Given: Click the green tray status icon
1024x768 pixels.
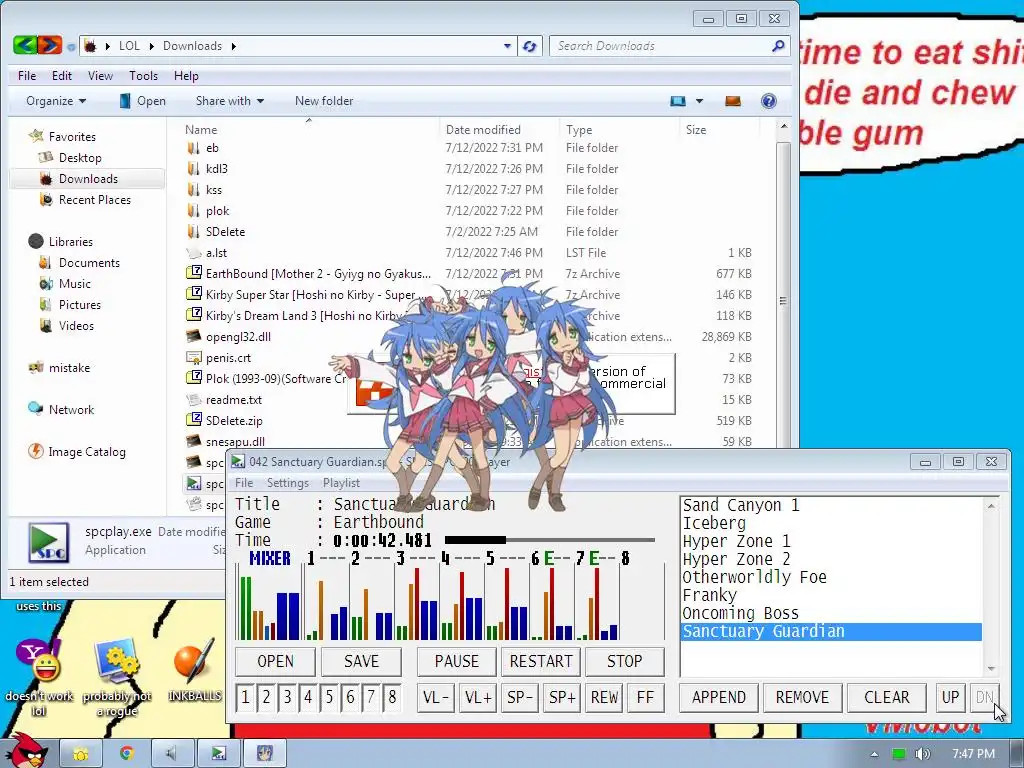Looking at the screenshot, I should 899,754.
